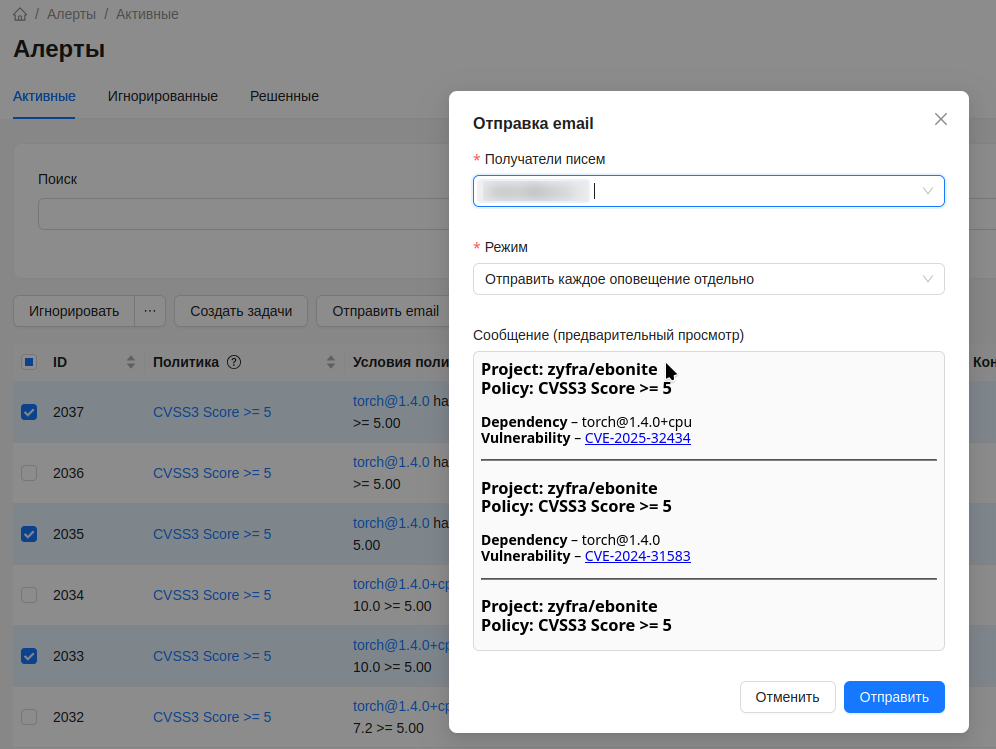Click alert ID 2037 cell
This screenshot has height=749, width=996.
point(69,412)
